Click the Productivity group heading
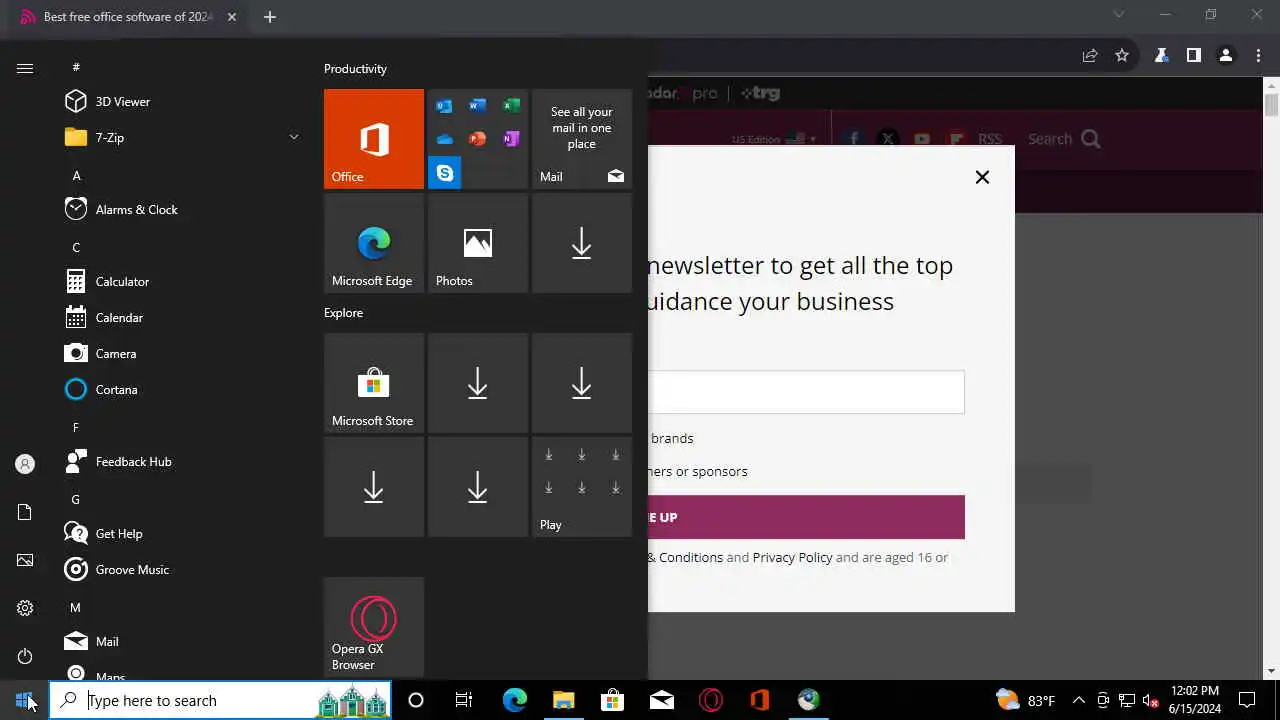The height and width of the screenshot is (720, 1280). (355, 69)
